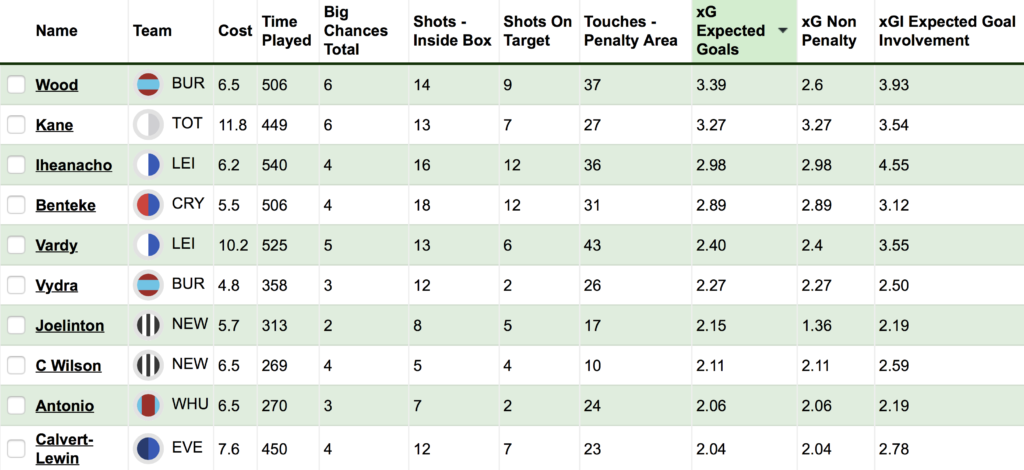Tick the checkbox beside Wood
The image size is (1024, 470).
point(16,85)
